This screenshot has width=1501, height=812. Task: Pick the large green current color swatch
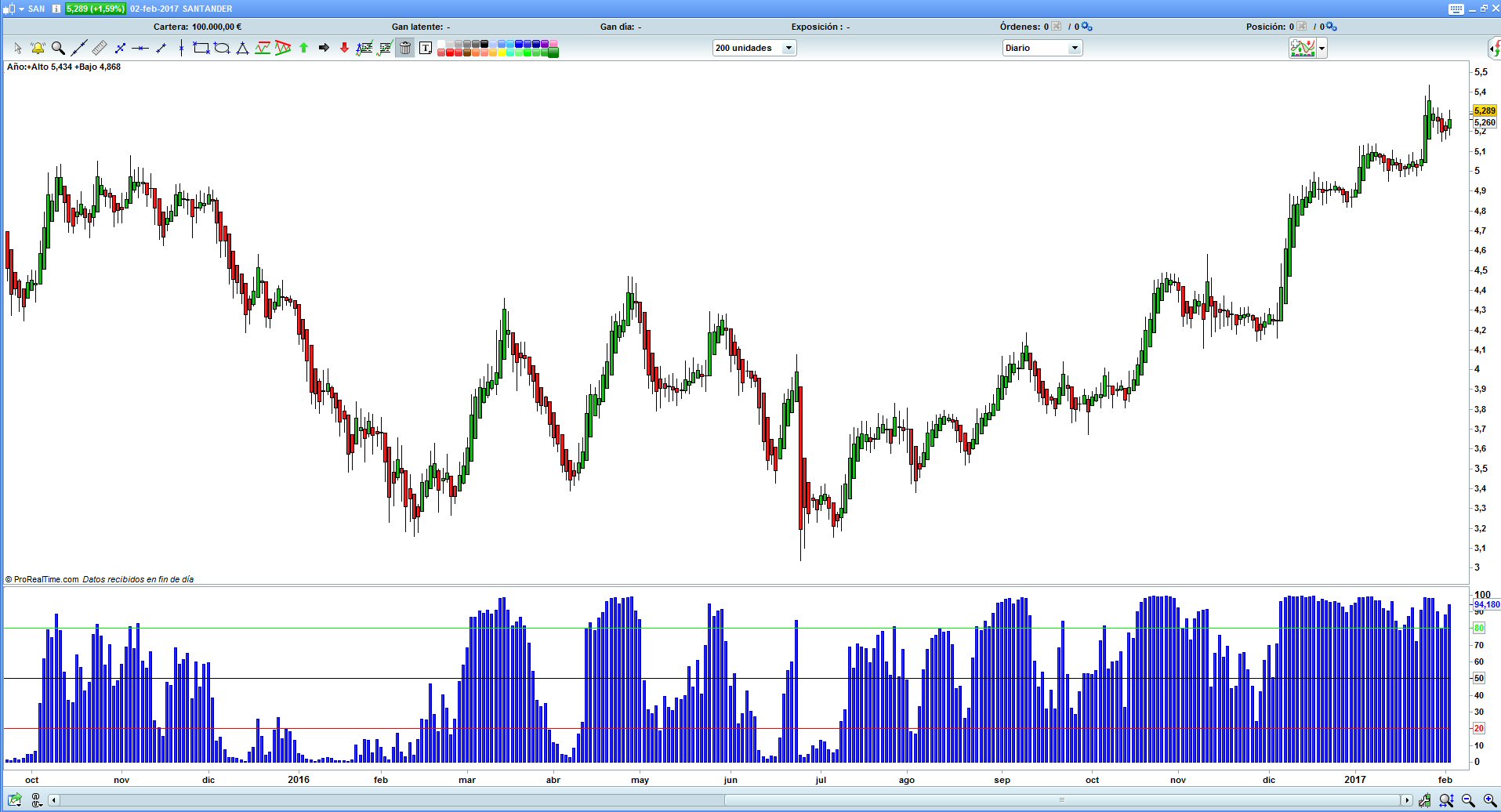[x=553, y=53]
